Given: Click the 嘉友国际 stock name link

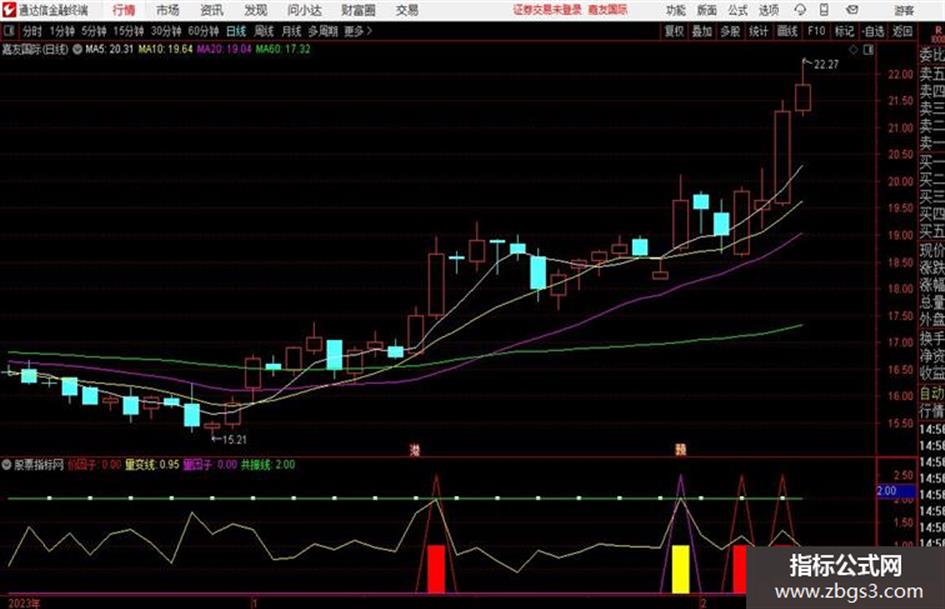Looking at the screenshot, I should tap(608, 10).
